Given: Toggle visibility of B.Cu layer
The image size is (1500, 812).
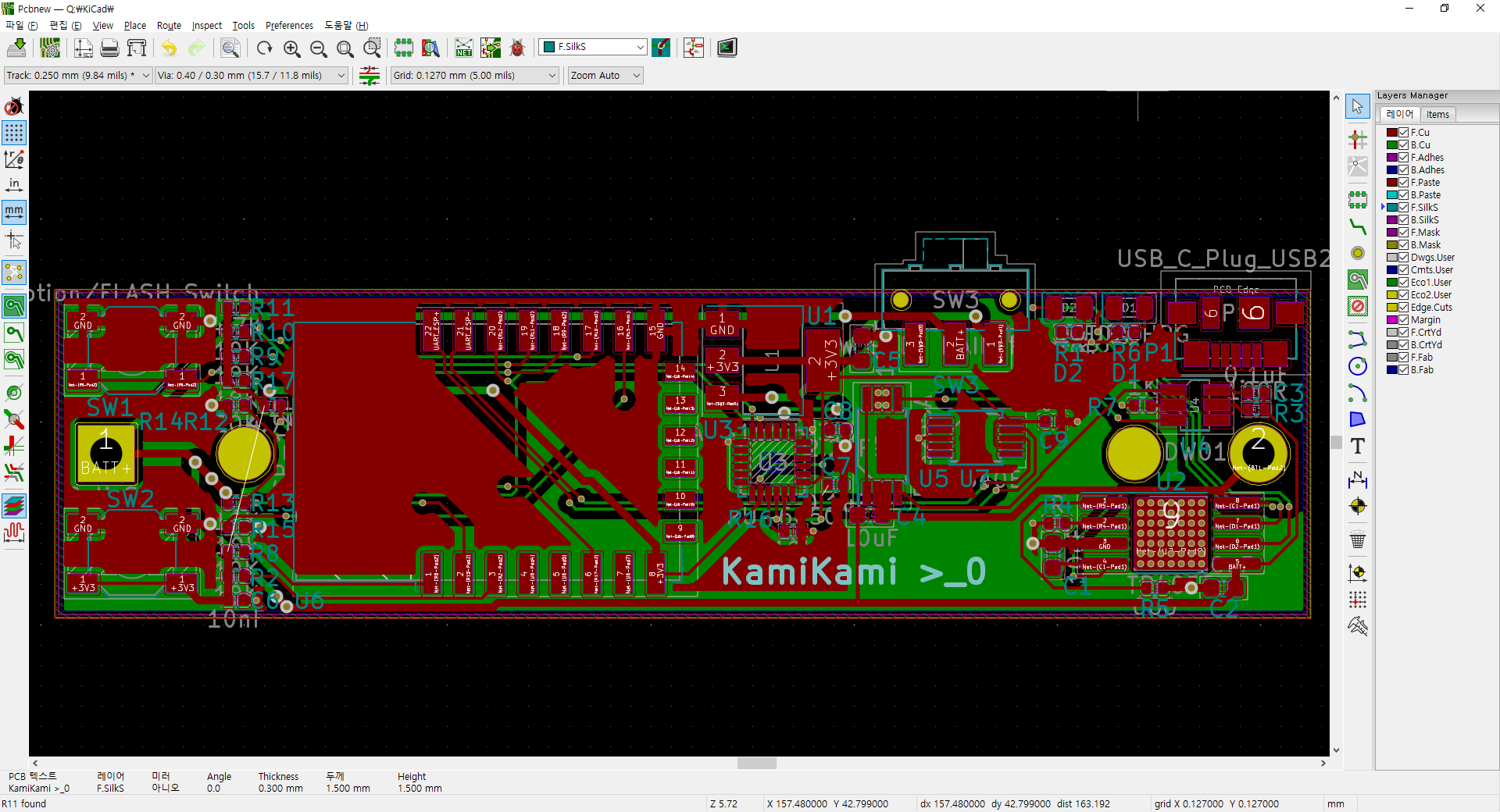Looking at the screenshot, I should point(1403,145).
